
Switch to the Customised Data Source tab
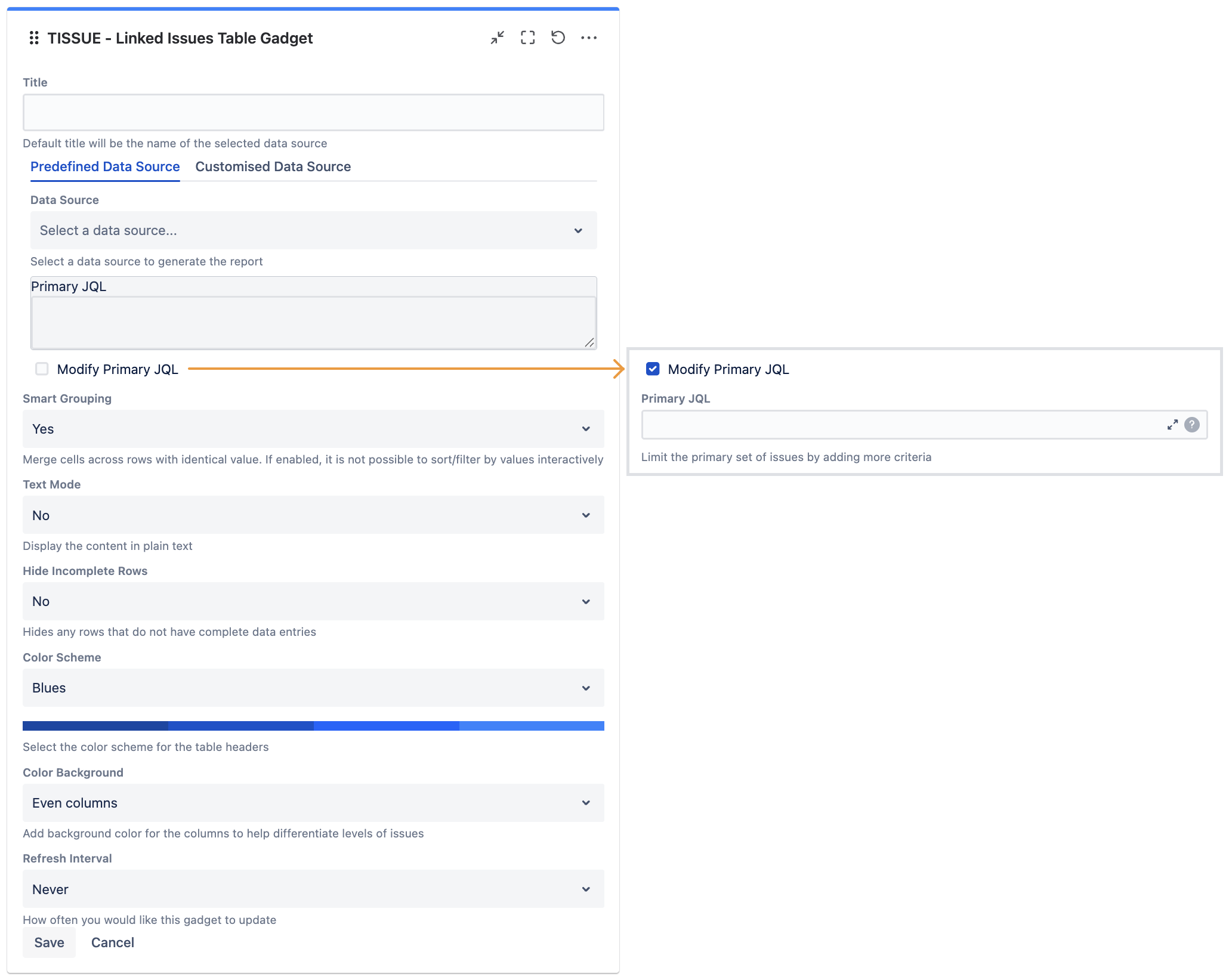pos(273,167)
